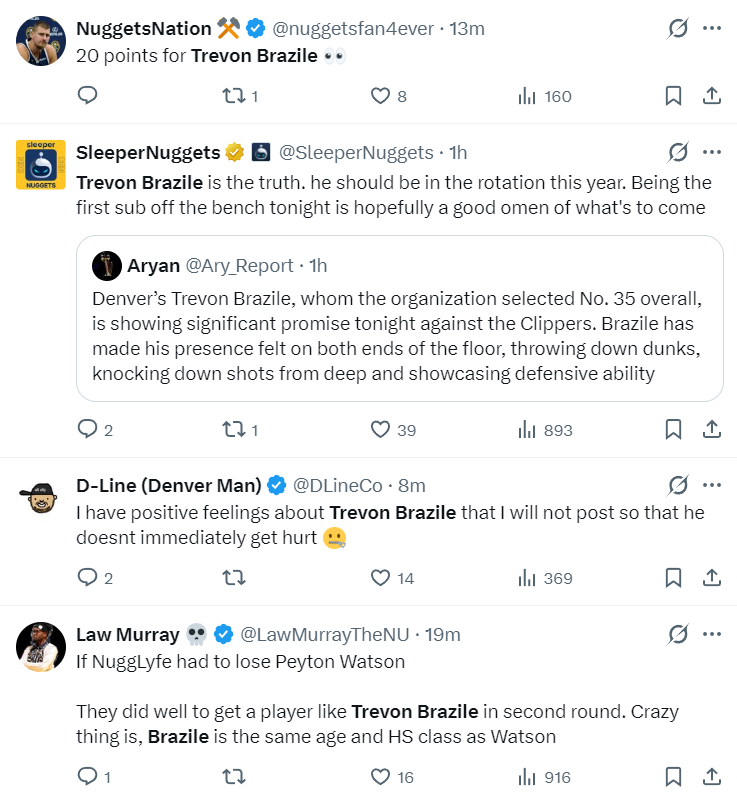Like the D-Line tweet with 14 likes

[x=392, y=578]
